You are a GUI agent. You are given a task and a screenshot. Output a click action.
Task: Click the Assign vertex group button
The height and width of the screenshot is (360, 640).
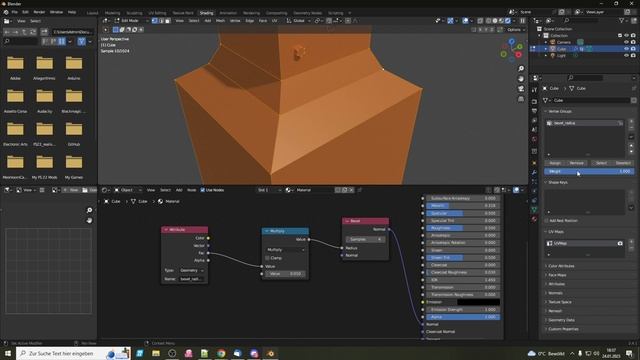(x=555, y=163)
